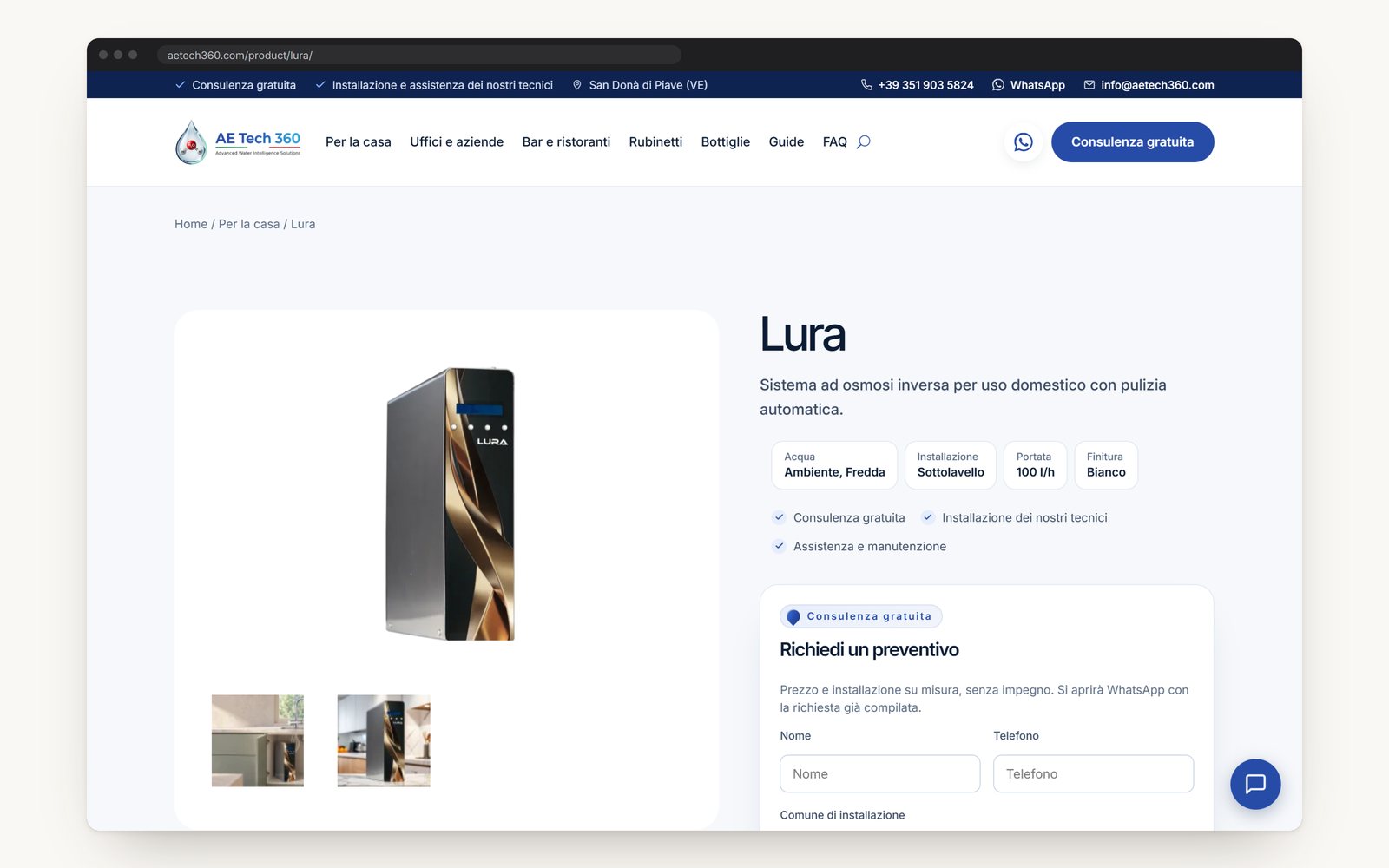
Task: Click the Lura product title heading
Action: (802, 334)
